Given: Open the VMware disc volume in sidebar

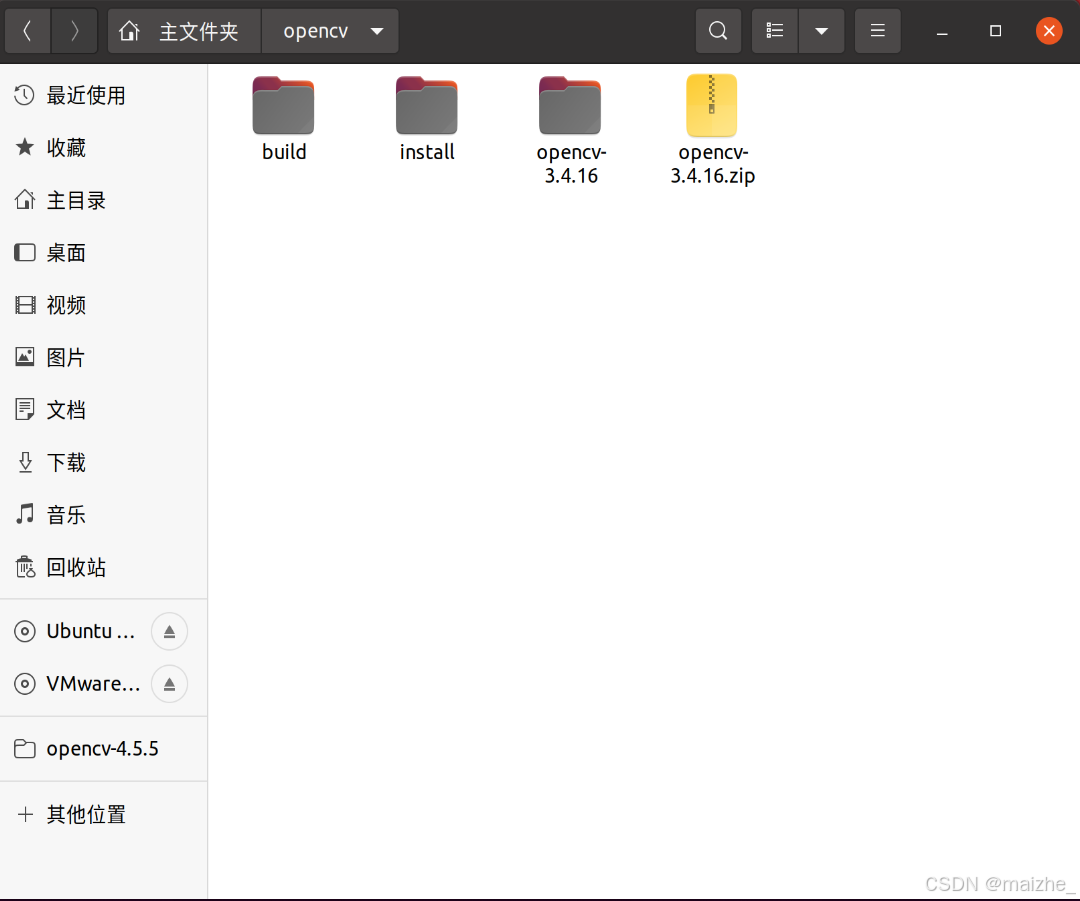Looking at the screenshot, I should coord(76,684).
